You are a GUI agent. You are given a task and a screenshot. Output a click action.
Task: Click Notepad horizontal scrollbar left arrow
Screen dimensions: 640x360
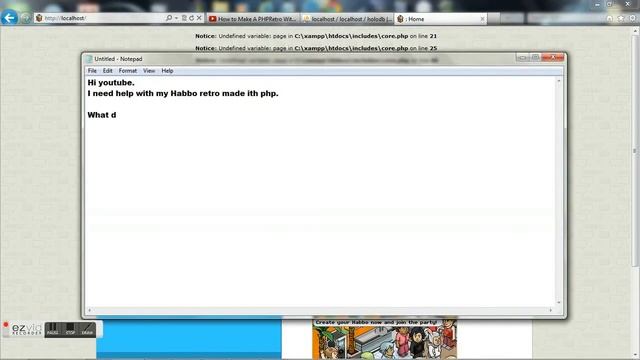click(x=89, y=310)
